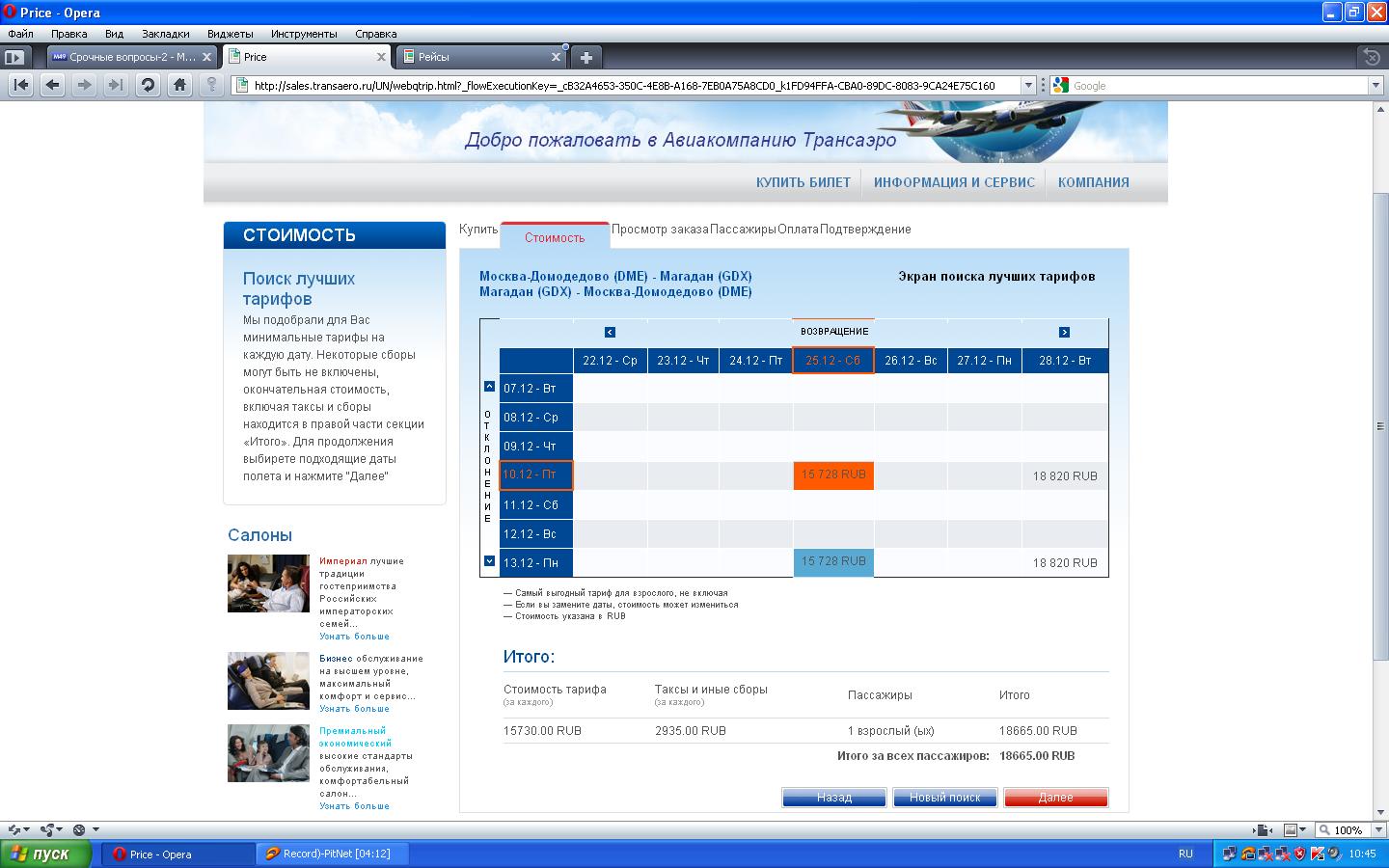Click Узнать больше under Империал
This screenshot has height=868, width=1389.
tap(355, 637)
